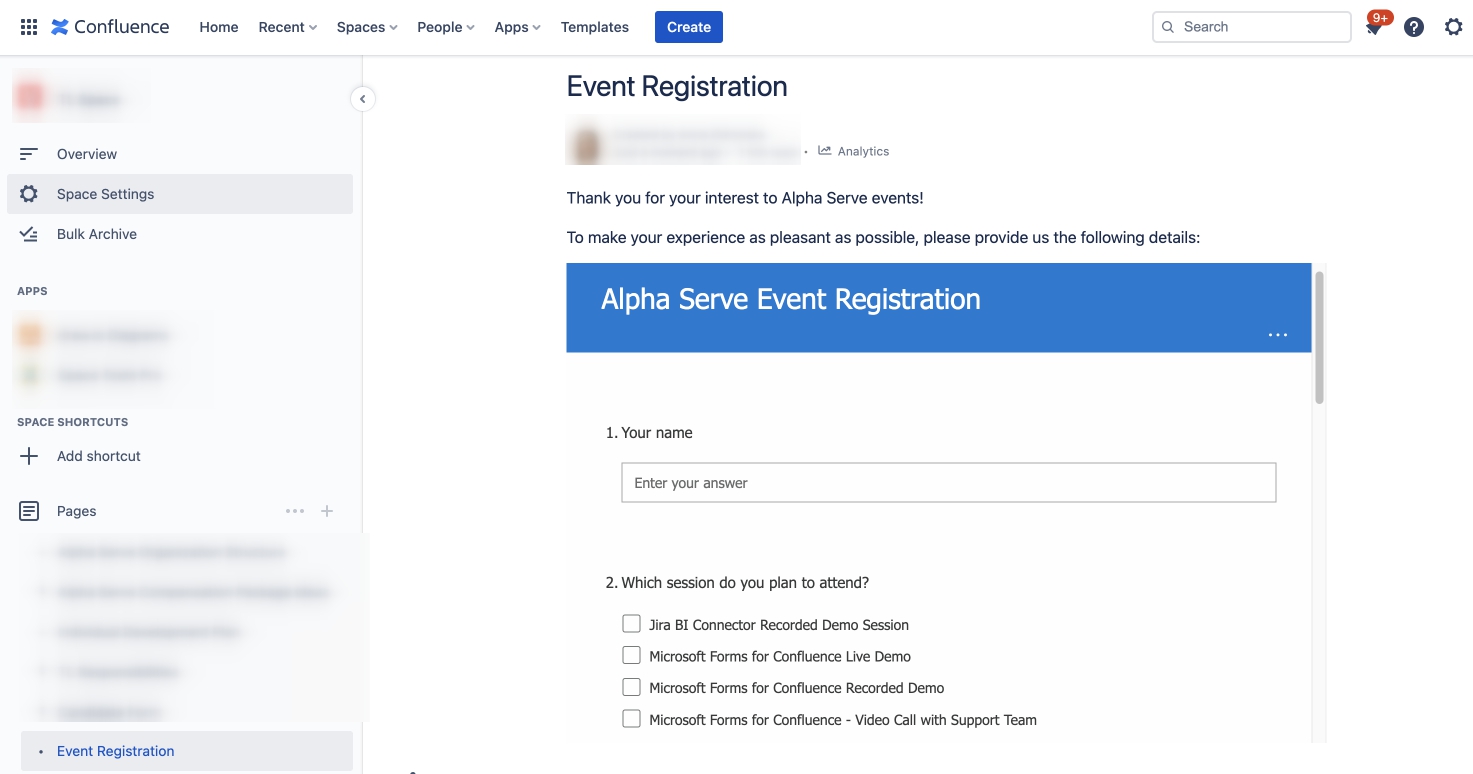
Task: Click the Alpha Serve Event Registration heading
Action: coord(791,299)
